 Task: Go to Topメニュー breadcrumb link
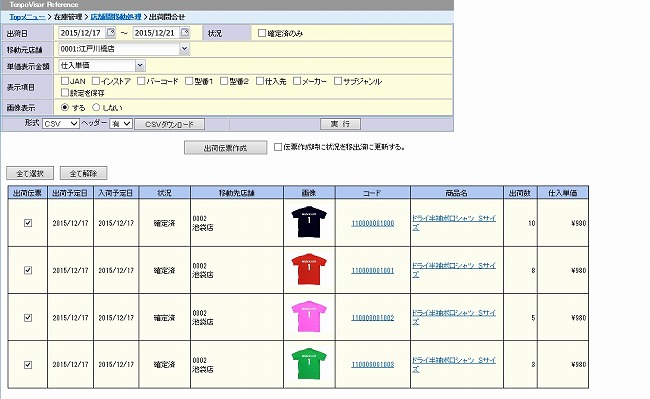coord(27,17)
